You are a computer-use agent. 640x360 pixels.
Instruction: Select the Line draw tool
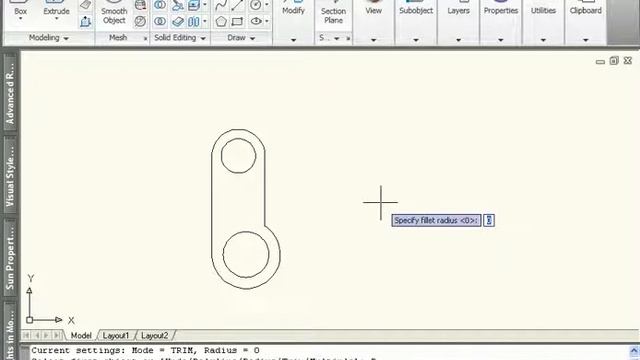pyautogui.click(x=238, y=5)
